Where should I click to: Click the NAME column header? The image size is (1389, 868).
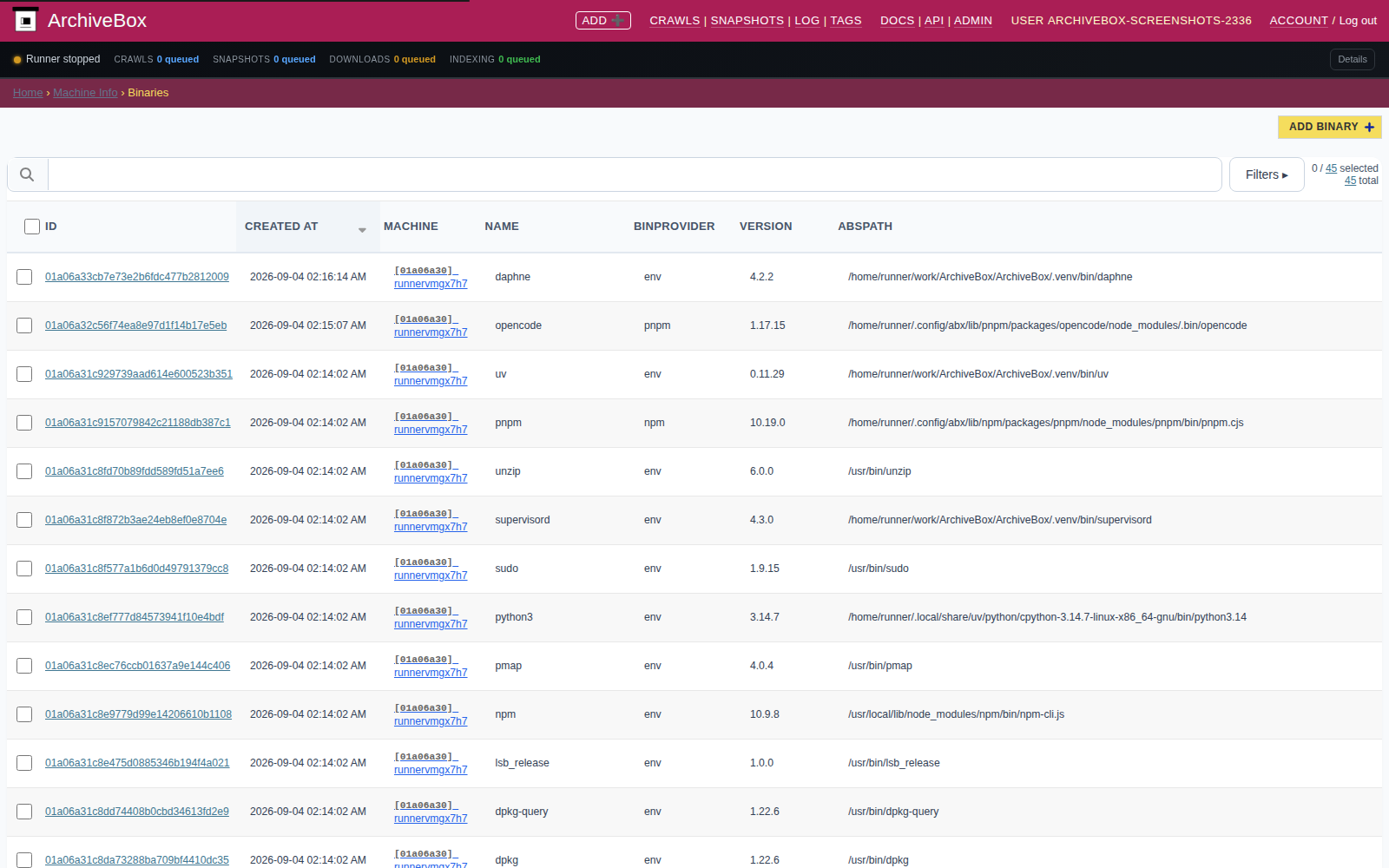coord(502,227)
